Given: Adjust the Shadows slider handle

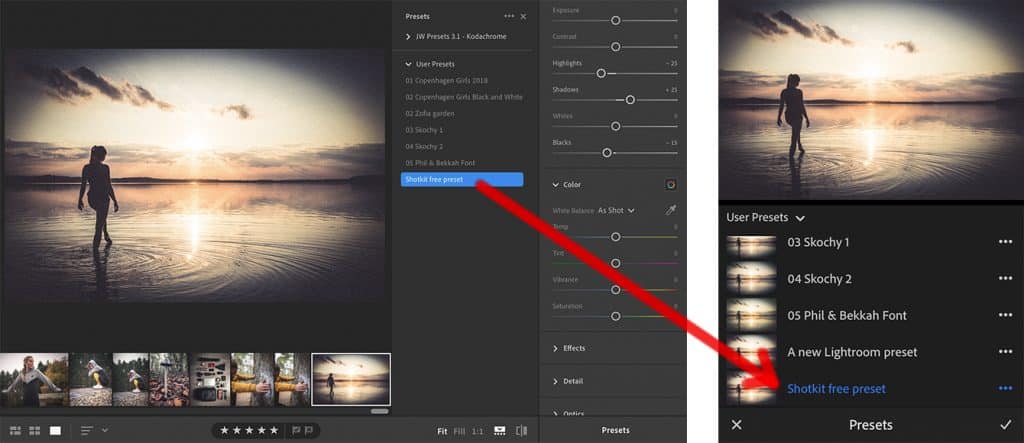Looking at the screenshot, I should 630,100.
